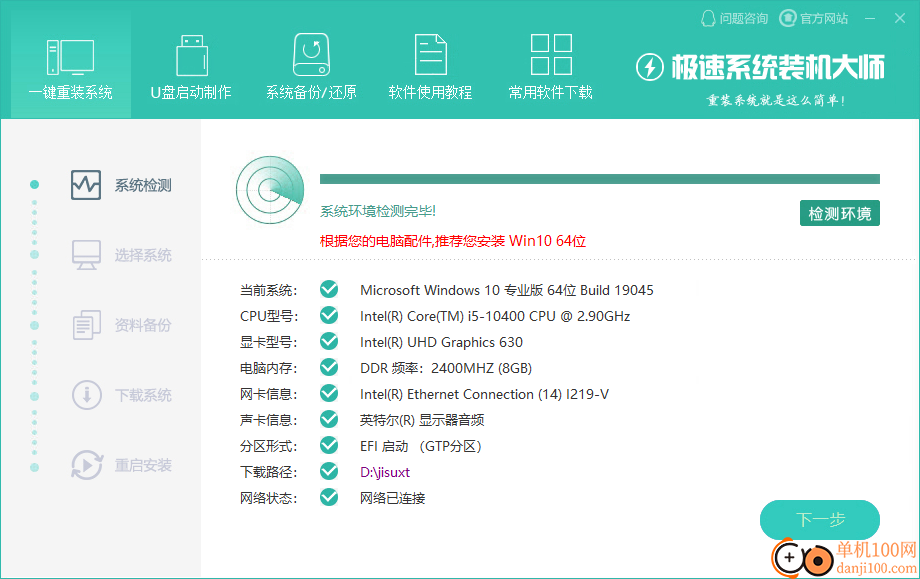Click the radar scan icon
The width and height of the screenshot is (920, 579).
[270, 190]
